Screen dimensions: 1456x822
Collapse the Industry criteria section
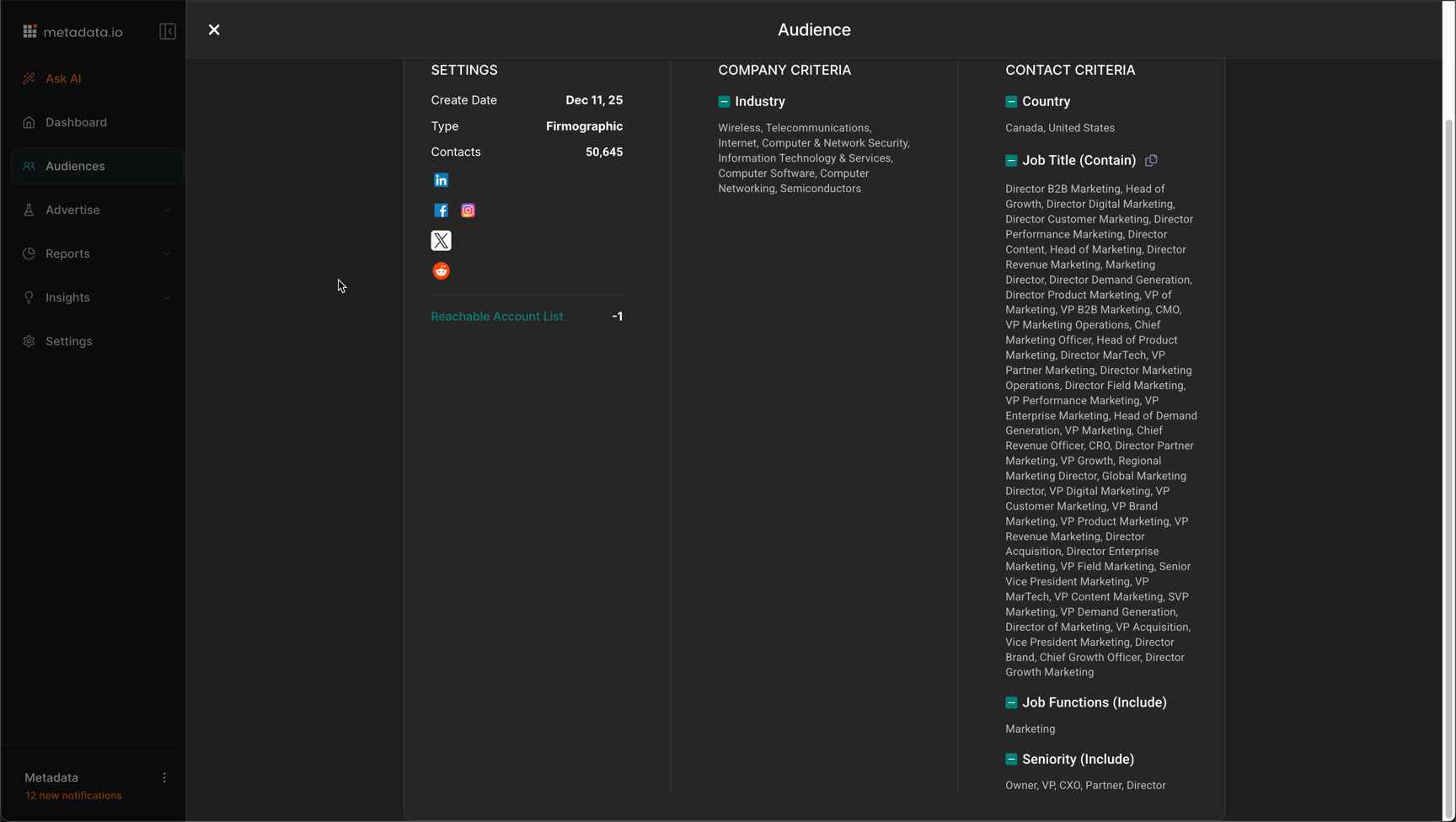point(724,102)
